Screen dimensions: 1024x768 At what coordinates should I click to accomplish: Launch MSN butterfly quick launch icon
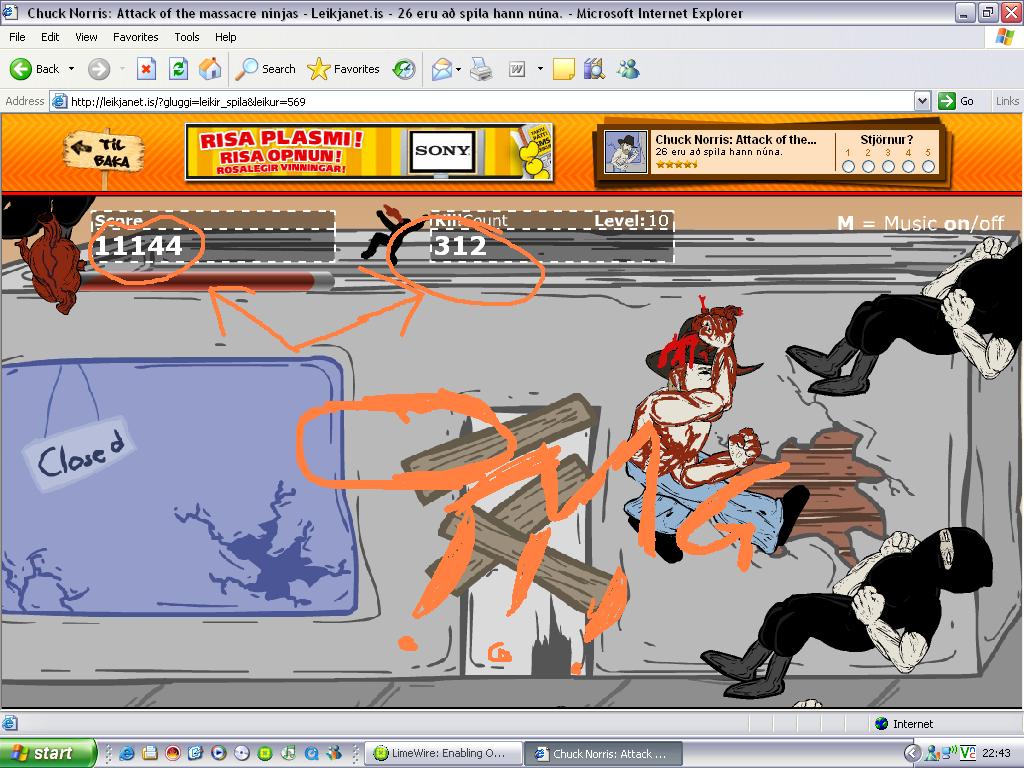(x=334, y=753)
